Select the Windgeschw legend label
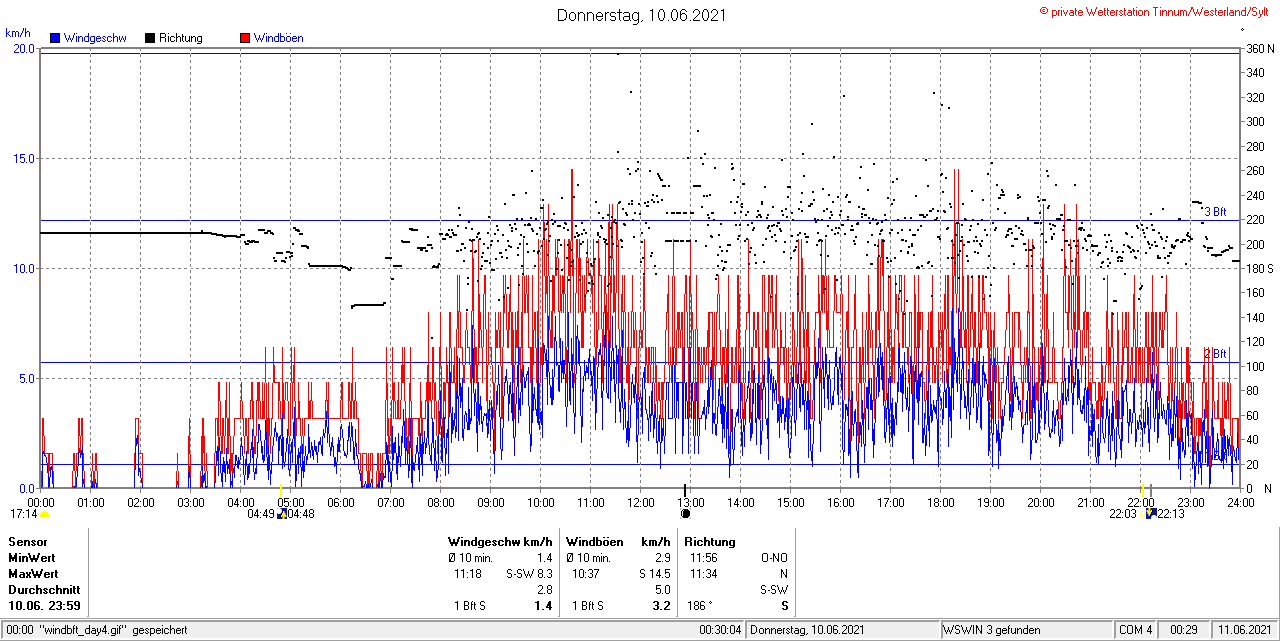The height and width of the screenshot is (641, 1280). click(x=95, y=38)
